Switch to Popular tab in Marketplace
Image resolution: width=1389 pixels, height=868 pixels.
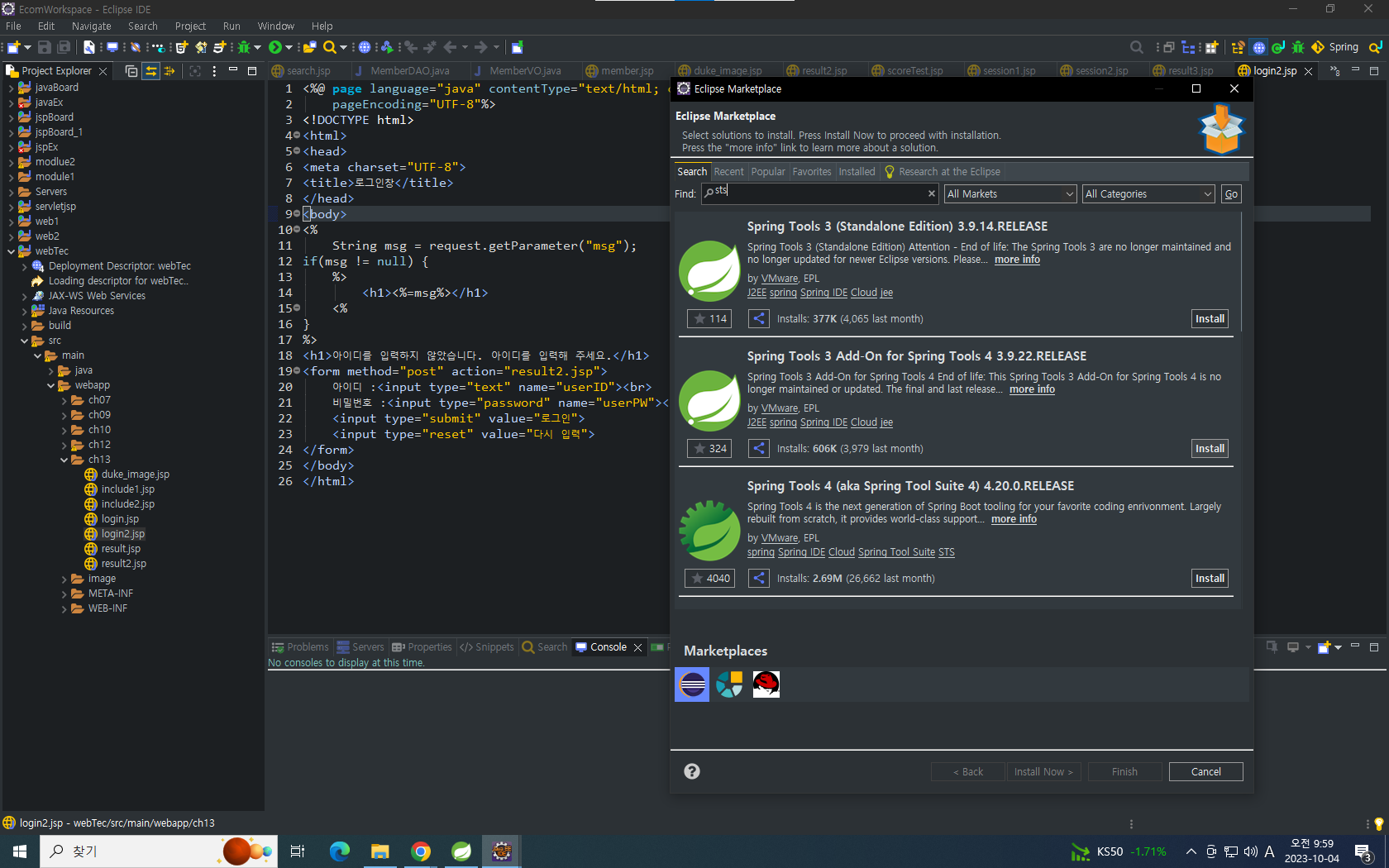point(768,172)
